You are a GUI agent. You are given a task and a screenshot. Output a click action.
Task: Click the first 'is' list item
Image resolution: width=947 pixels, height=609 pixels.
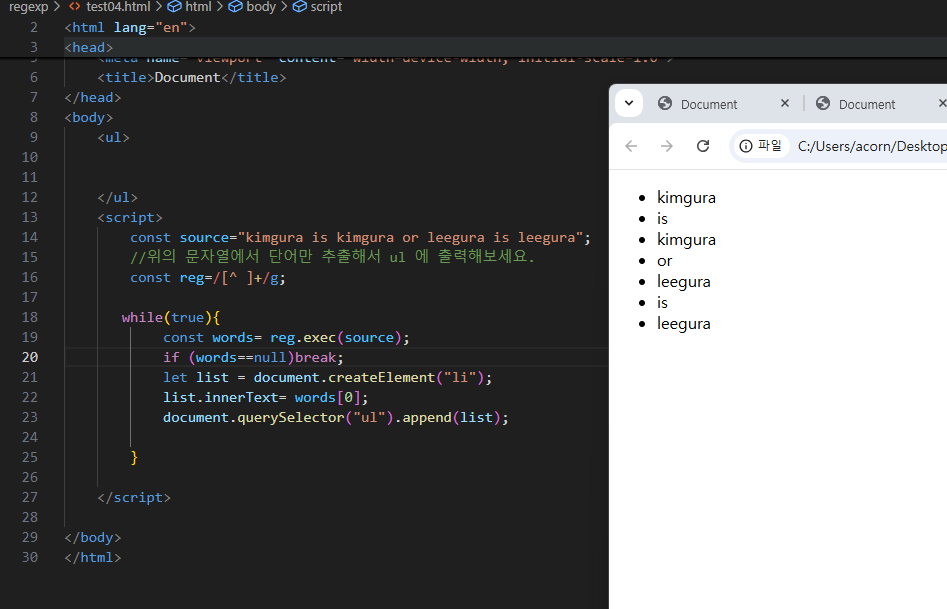[663, 219]
